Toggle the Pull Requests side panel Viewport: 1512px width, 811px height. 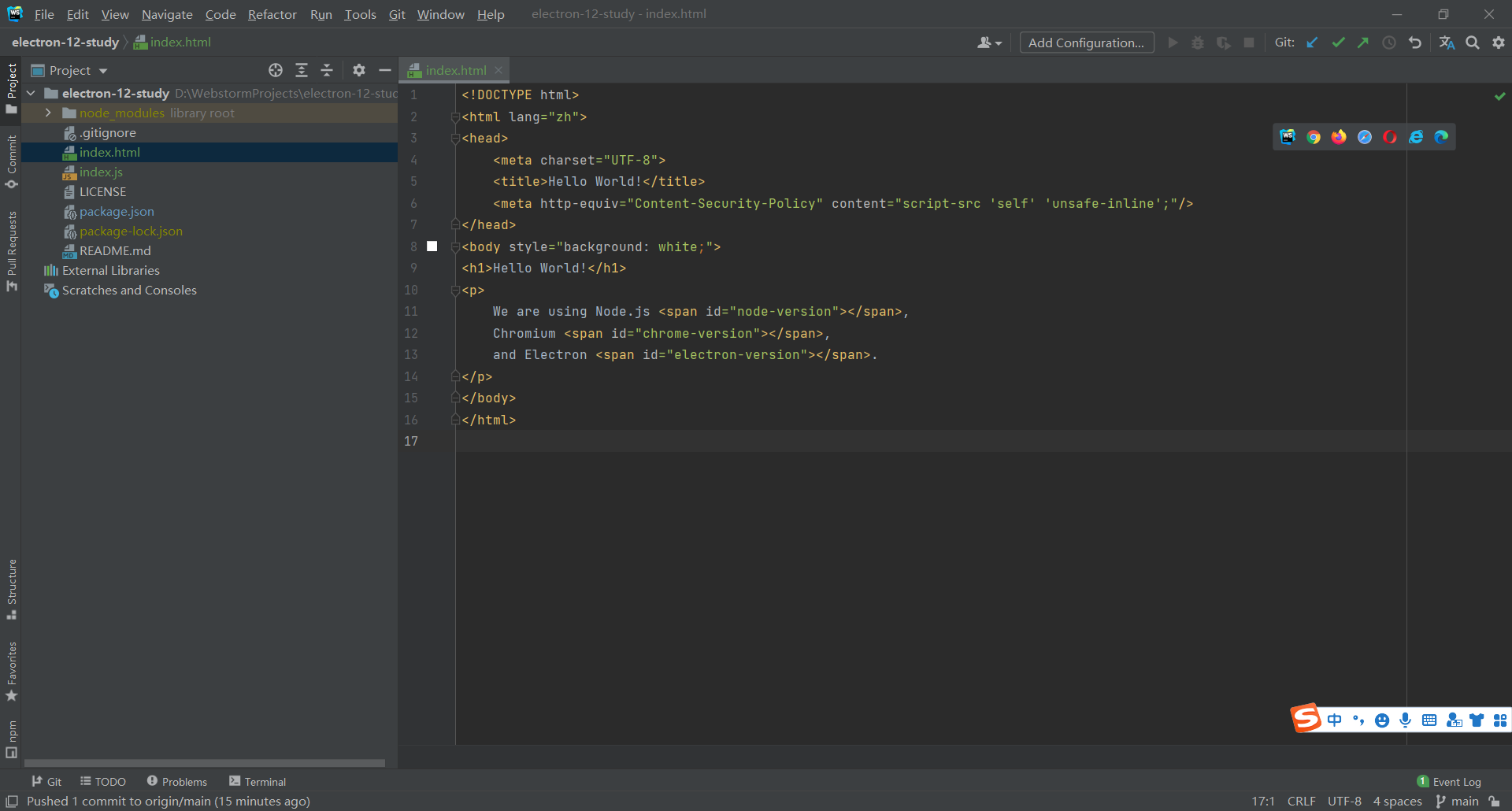pos(11,251)
